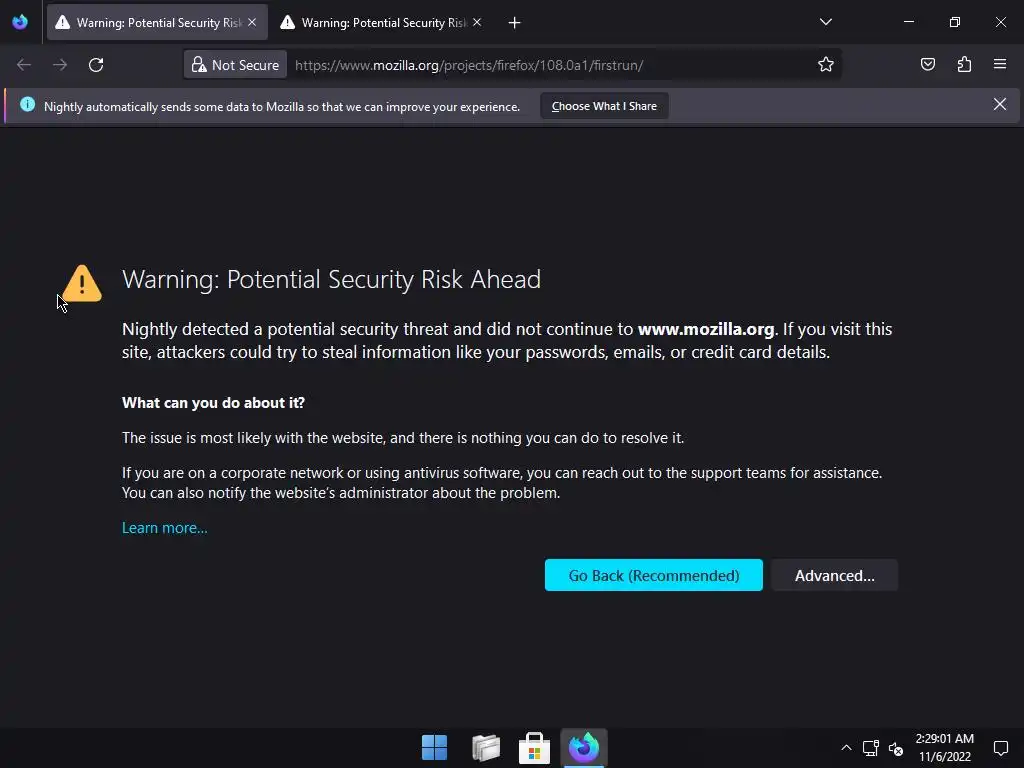1024x768 pixels.
Task: Go back one page with the back arrow
Action: point(24,65)
